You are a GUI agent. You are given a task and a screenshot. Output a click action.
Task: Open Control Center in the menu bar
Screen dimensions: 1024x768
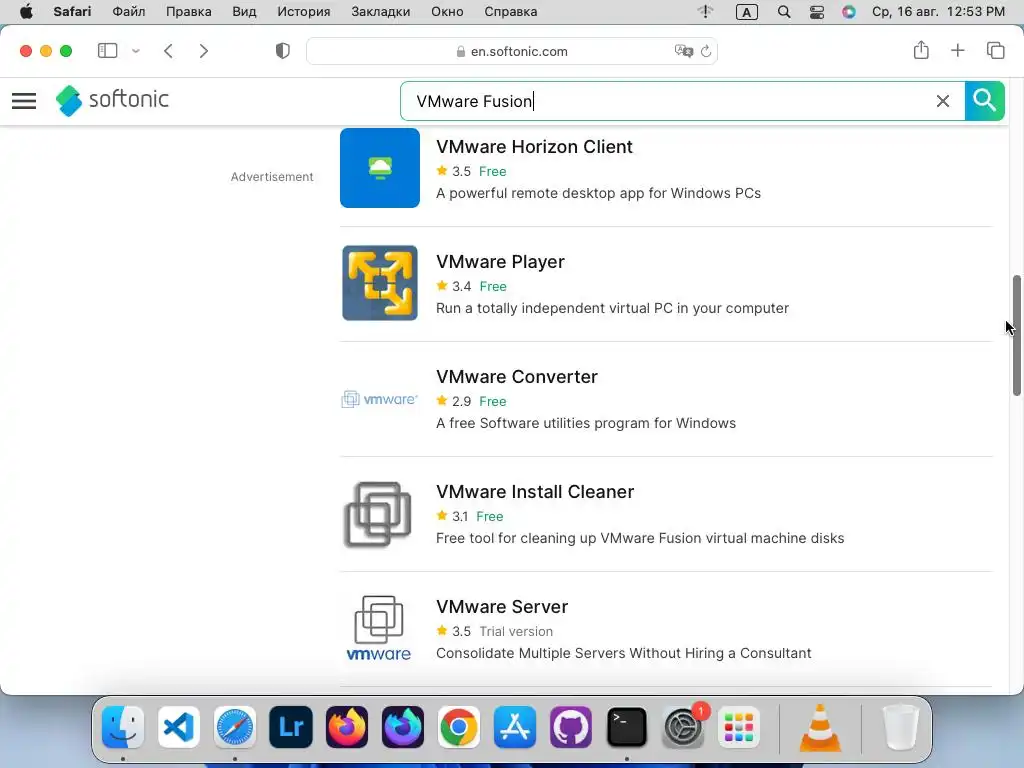pyautogui.click(x=816, y=12)
